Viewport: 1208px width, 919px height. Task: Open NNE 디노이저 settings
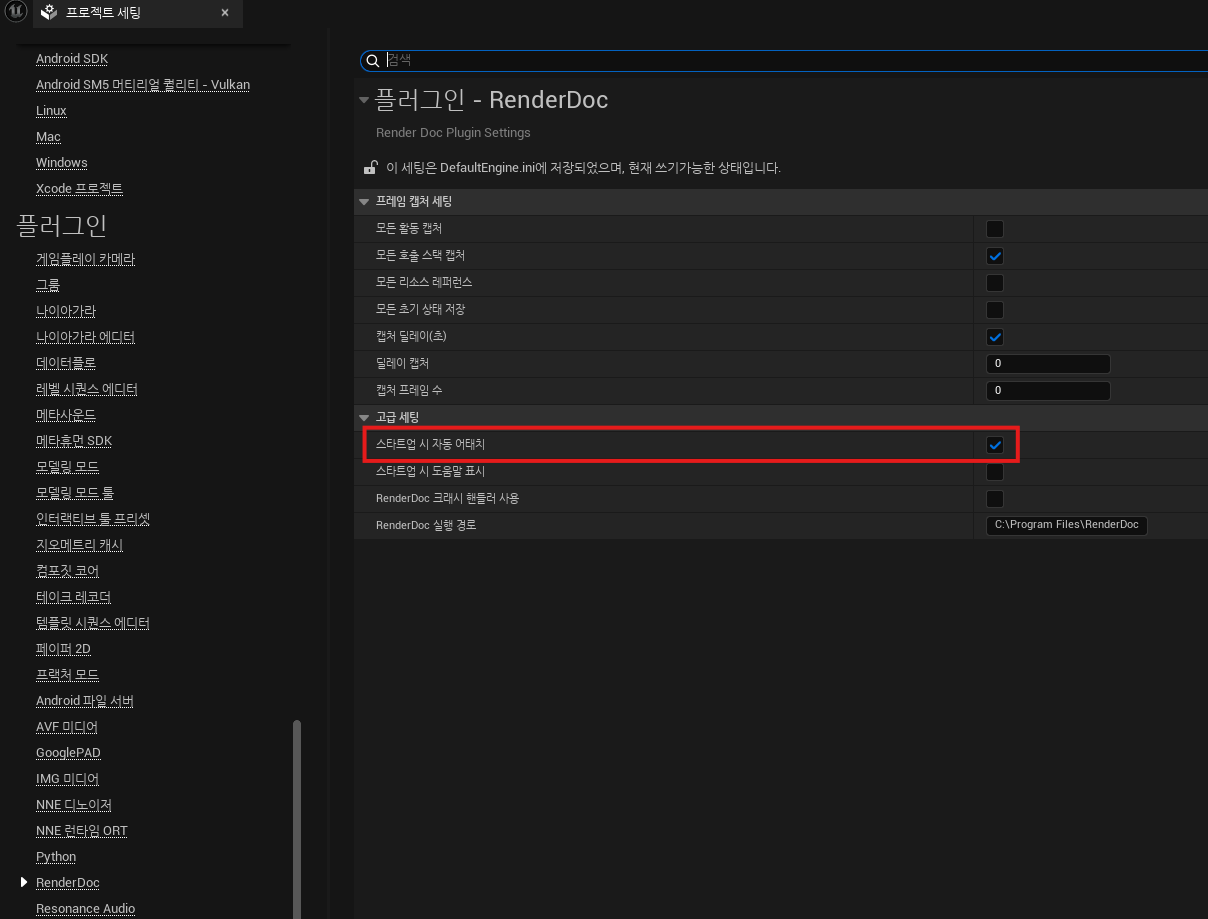pyautogui.click(x=74, y=805)
